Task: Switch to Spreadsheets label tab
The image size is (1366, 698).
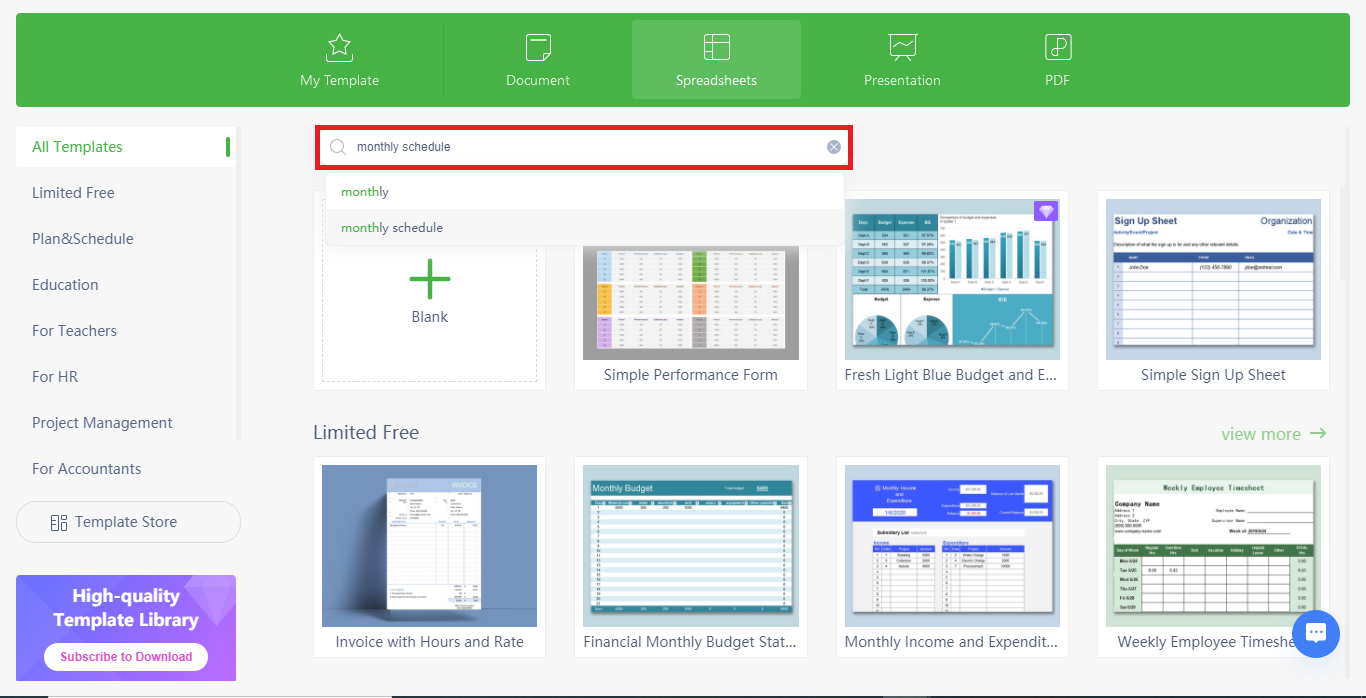Action: click(716, 80)
